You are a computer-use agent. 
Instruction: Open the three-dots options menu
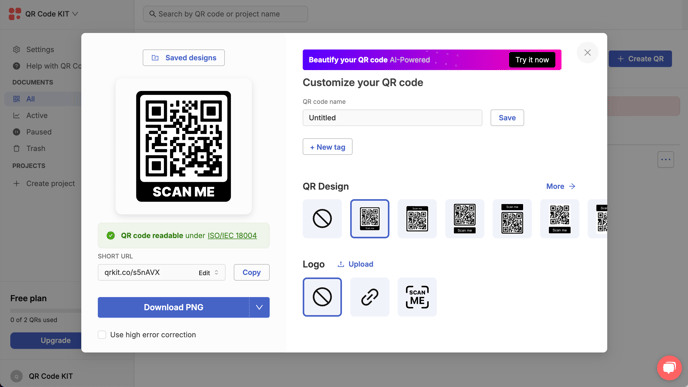pos(665,160)
